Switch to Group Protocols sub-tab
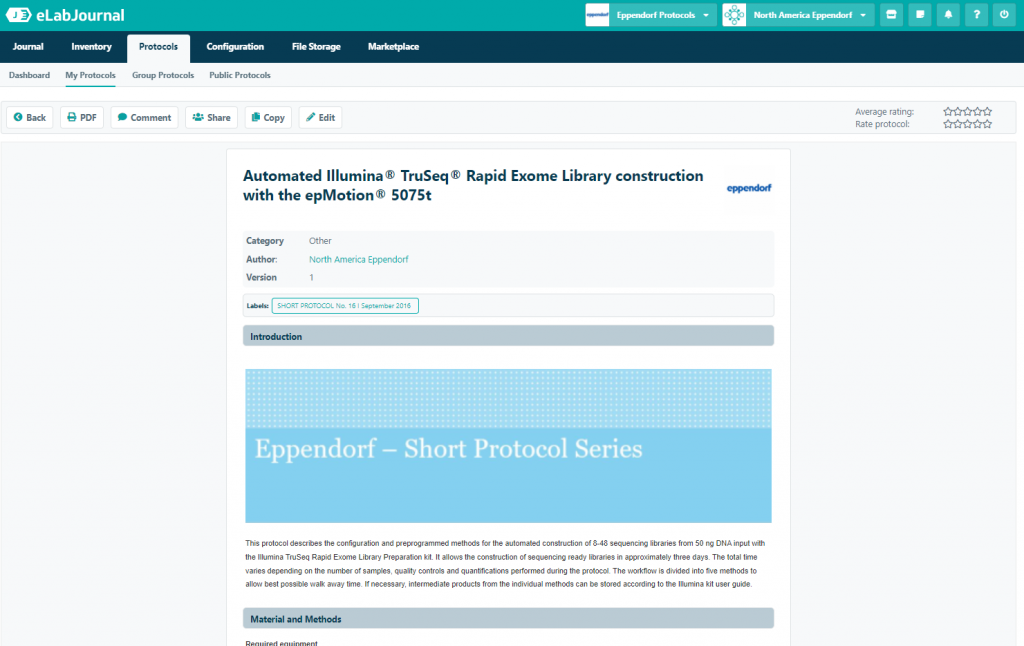 [x=163, y=75]
